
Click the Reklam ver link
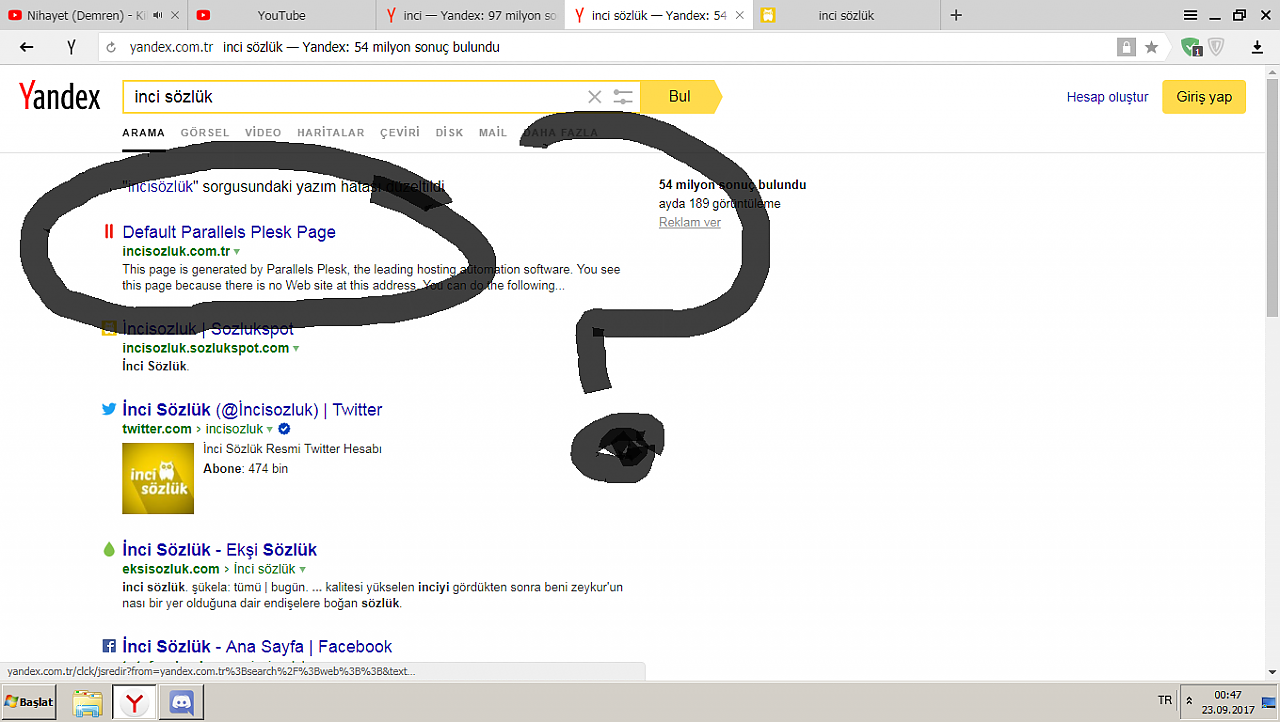tap(690, 222)
